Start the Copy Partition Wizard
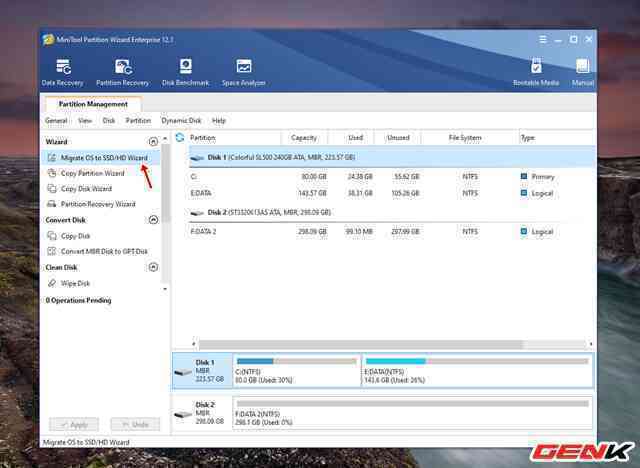 92,173
